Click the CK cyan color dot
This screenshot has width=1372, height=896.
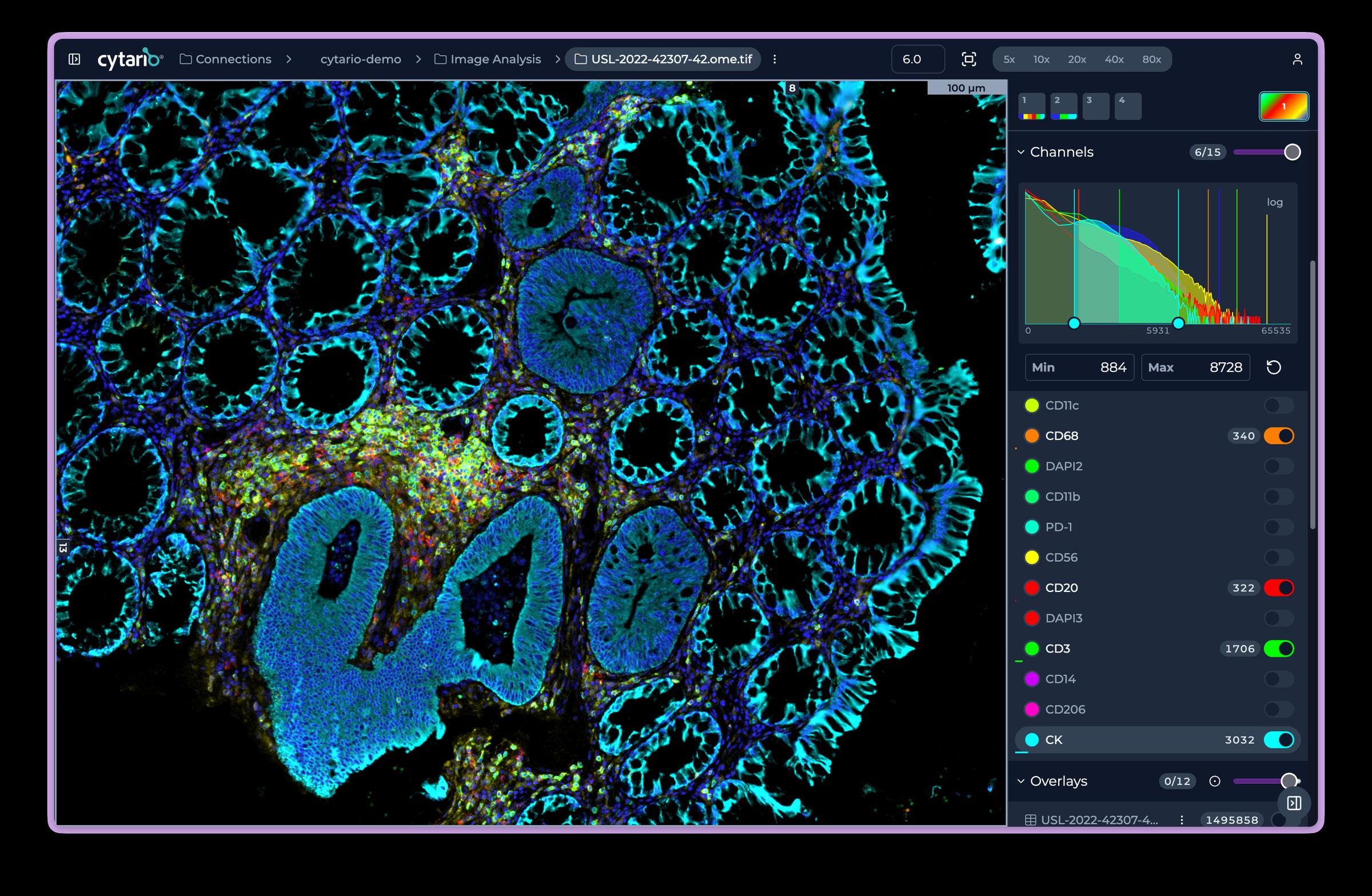(1032, 740)
